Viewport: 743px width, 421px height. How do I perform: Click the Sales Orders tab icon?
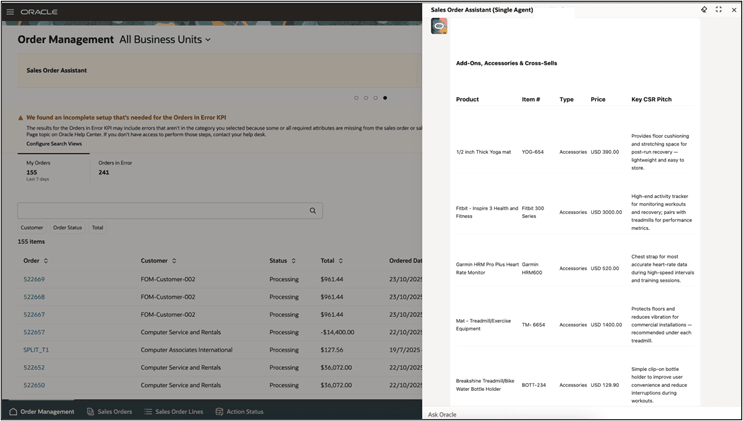click(90, 412)
